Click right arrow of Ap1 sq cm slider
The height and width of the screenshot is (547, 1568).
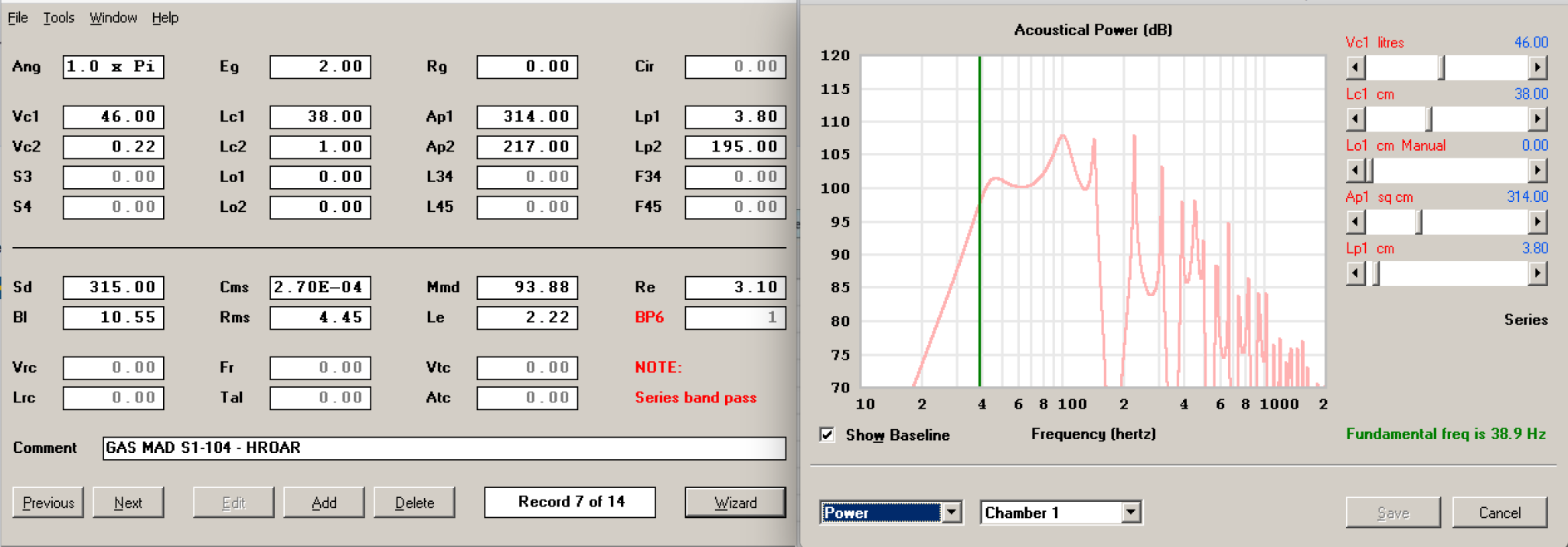click(1537, 223)
